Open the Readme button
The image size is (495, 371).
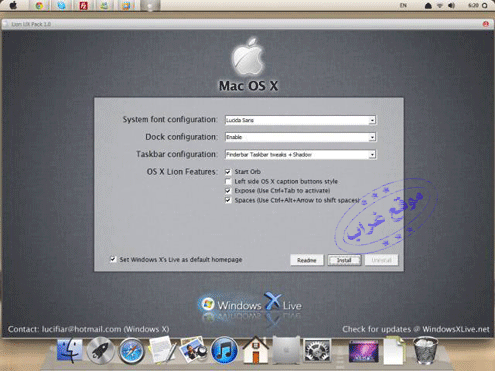coord(307,260)
